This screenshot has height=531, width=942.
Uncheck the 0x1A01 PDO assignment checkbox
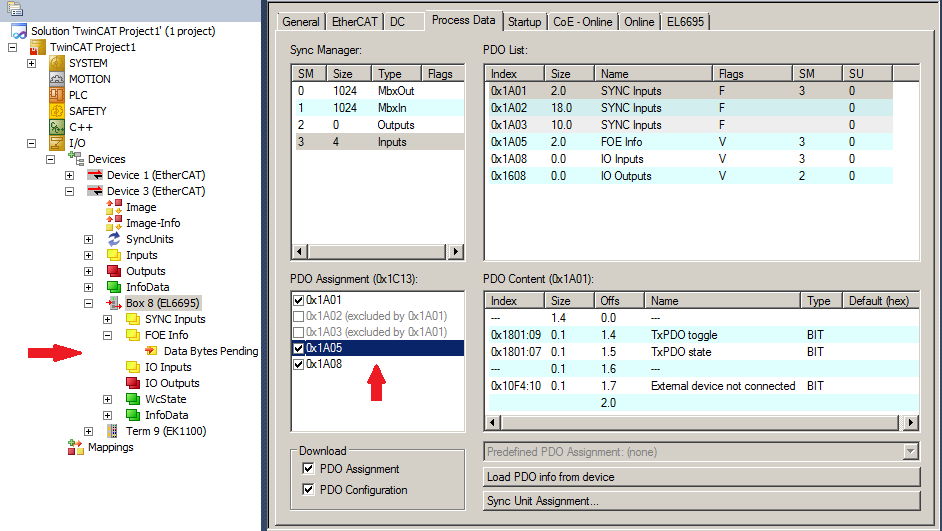[299, 300]
